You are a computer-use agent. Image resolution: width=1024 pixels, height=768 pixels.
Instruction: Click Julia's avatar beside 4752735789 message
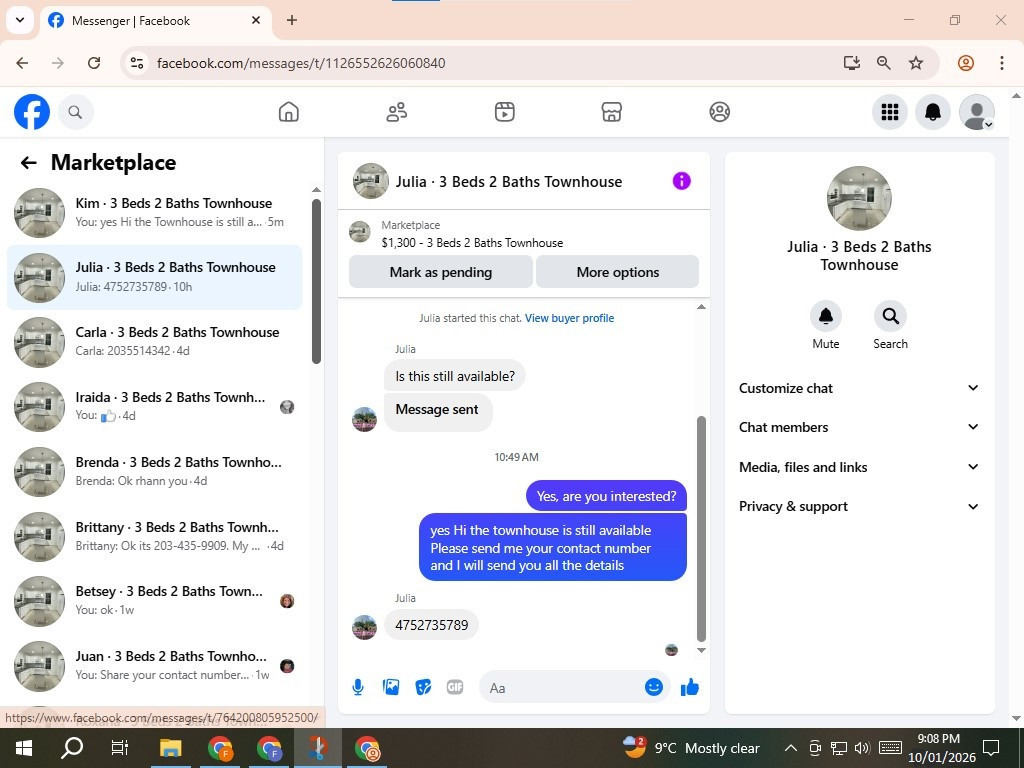(x=364, y=627)
